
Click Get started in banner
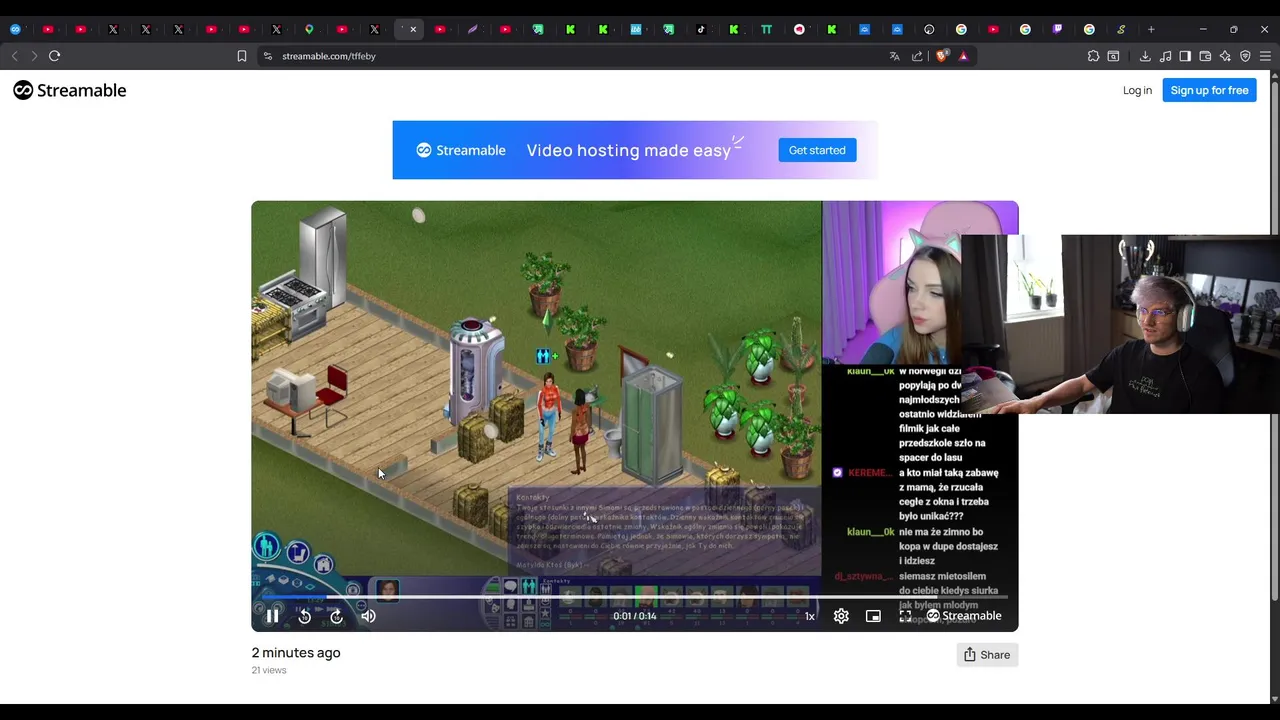click(817, 150)
